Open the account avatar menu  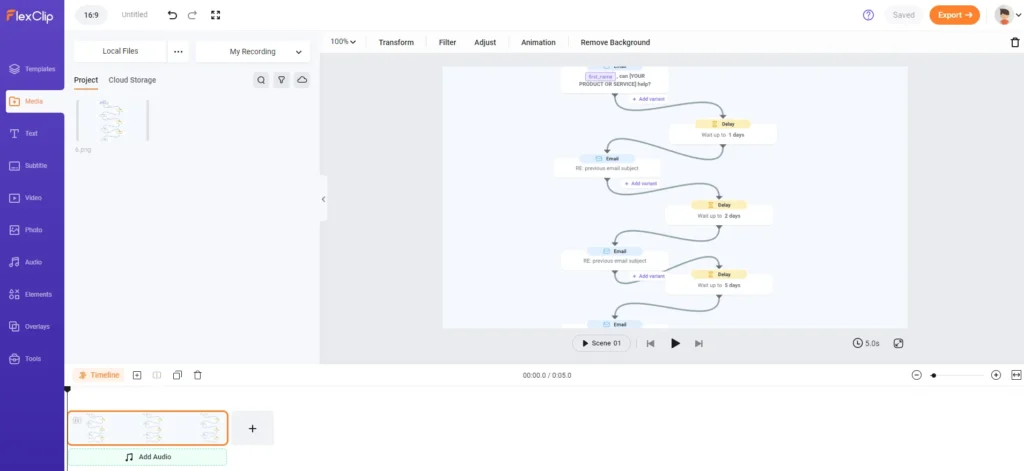(1008, 15)
